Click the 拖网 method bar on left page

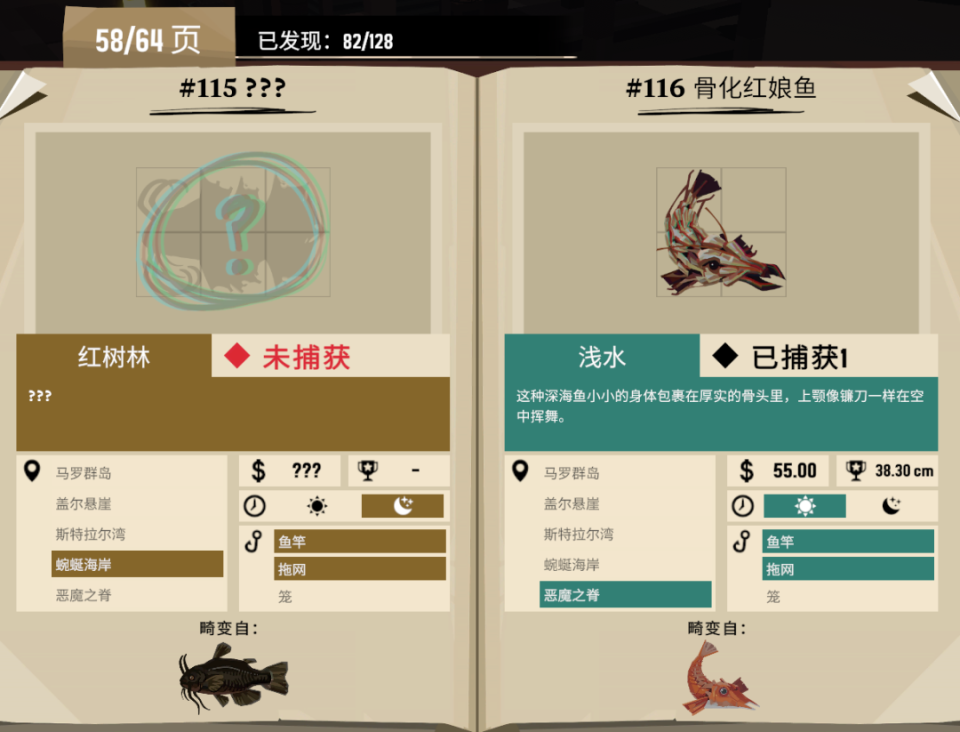coord(360,569)
